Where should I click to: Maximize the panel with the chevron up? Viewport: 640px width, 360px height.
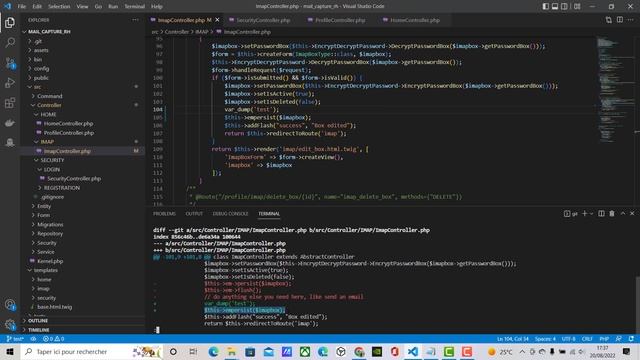pyautogui.click(x=623, y=213)
